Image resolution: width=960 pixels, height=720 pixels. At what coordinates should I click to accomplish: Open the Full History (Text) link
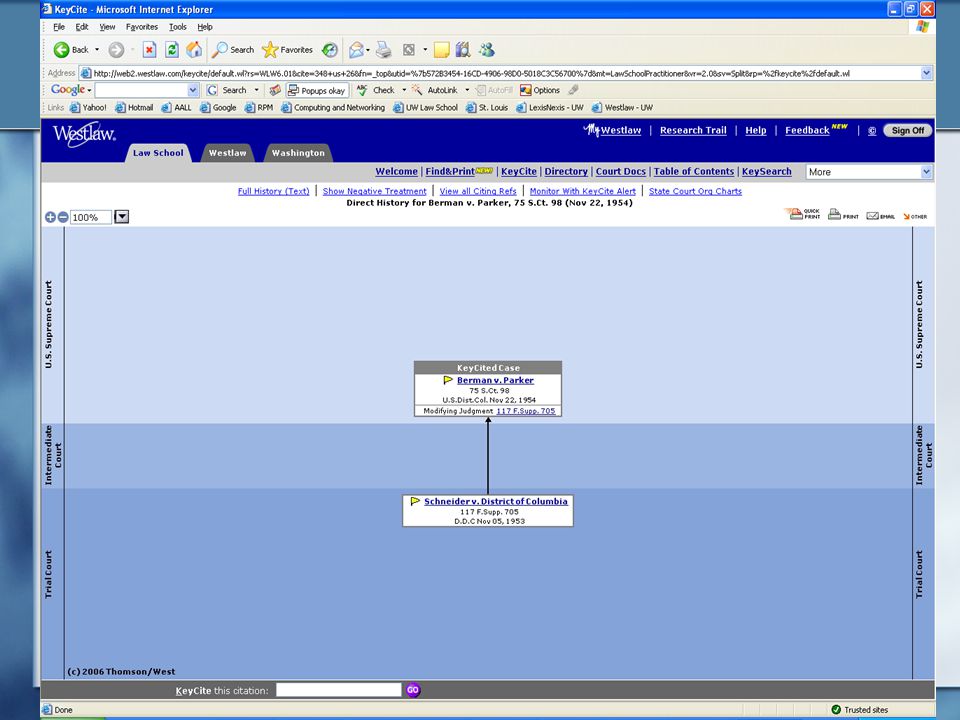274,191
